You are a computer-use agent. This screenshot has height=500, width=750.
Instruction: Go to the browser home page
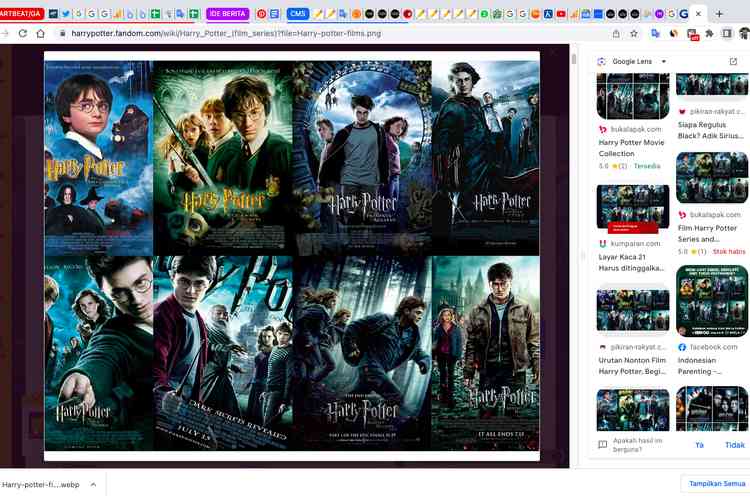point(41,33)
